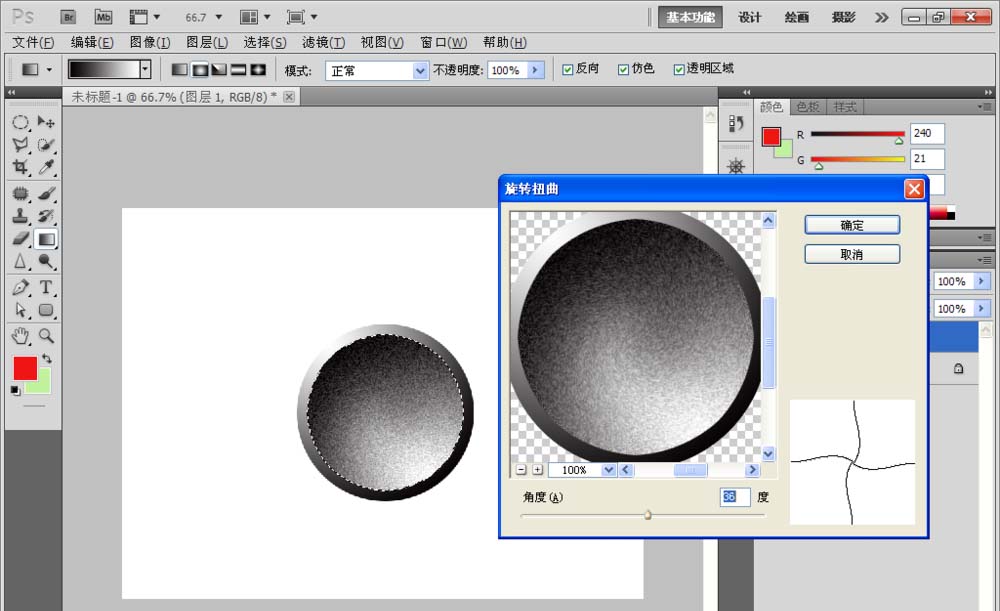Select the Horizontal Type tool
The width and height of the screenshot is (1000, 611).
46,288
